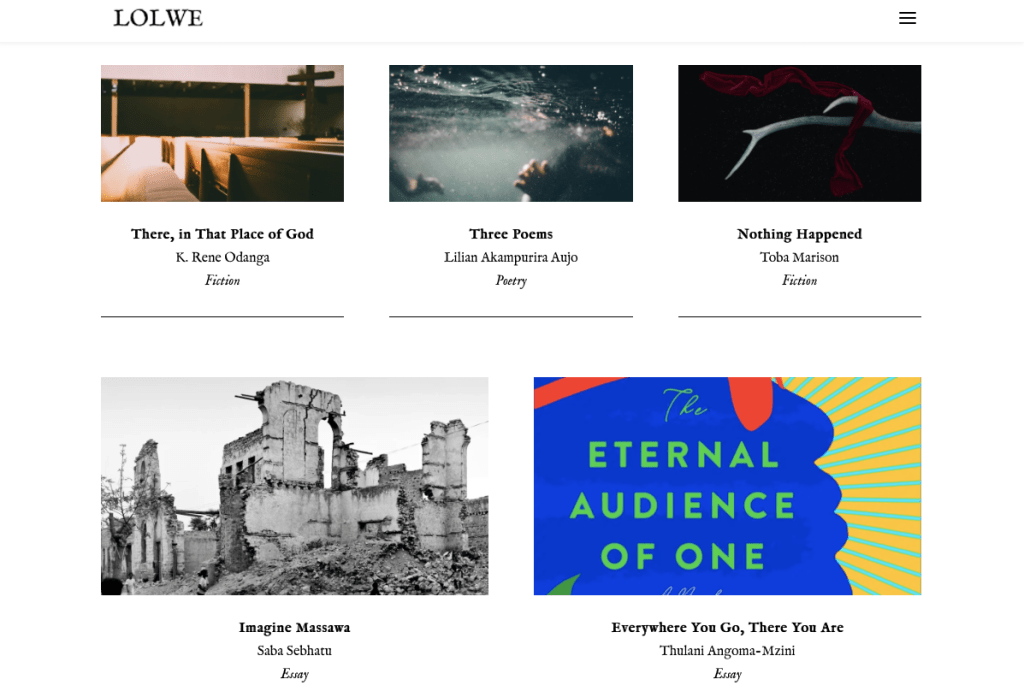Open the 'Three Poems' title link
1024x697 pixels.
(511, 234)
